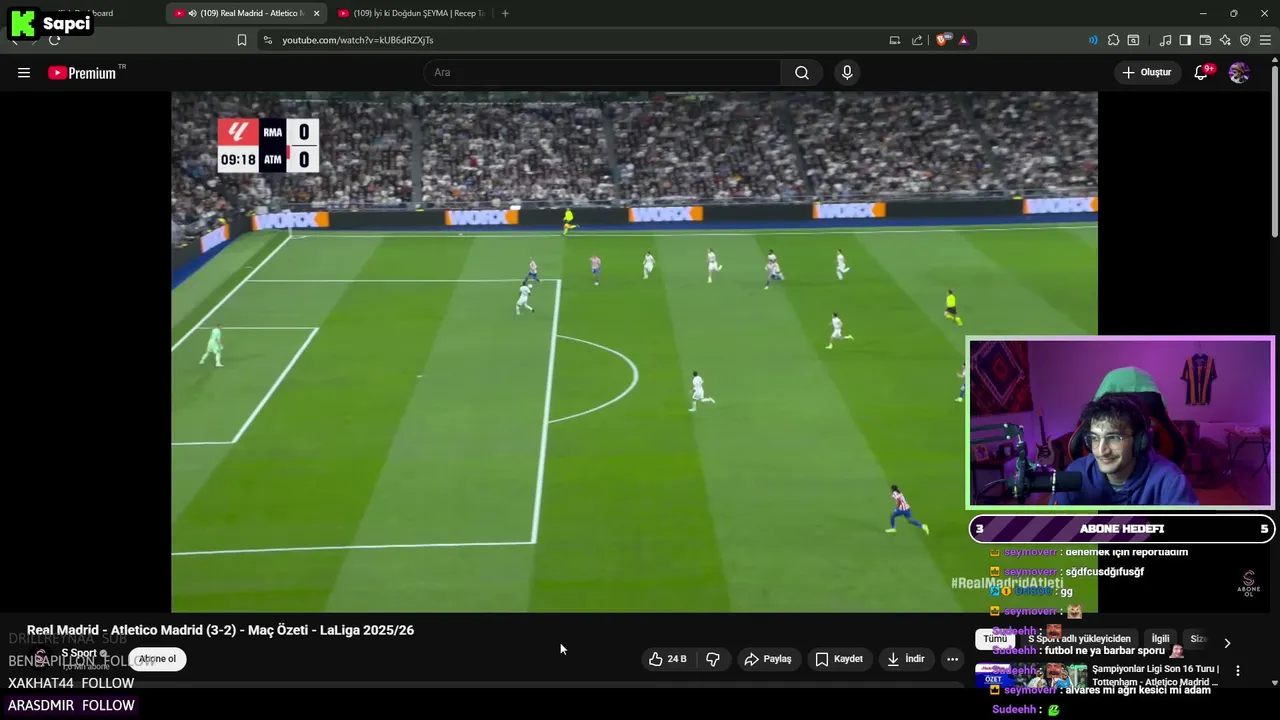This screenshot has height=720, width=1280.
Task: Start voice search with microphone icon
Action: tap(847, 73)
